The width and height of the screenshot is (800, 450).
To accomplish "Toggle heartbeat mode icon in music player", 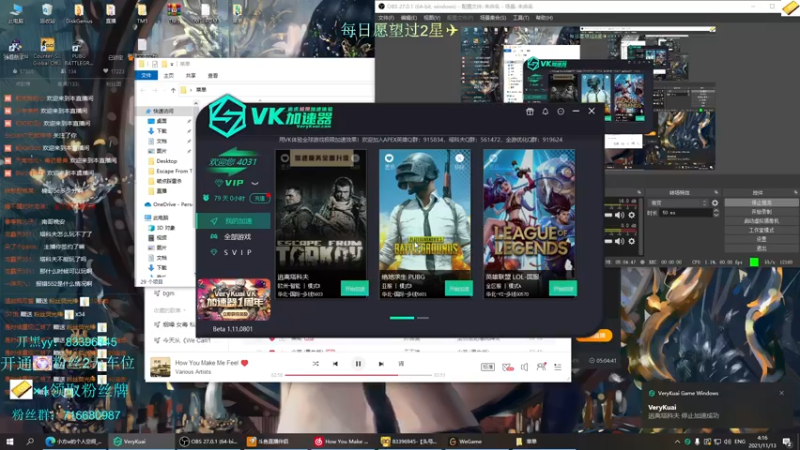I will pyautogui.click(x=508, y=367).
